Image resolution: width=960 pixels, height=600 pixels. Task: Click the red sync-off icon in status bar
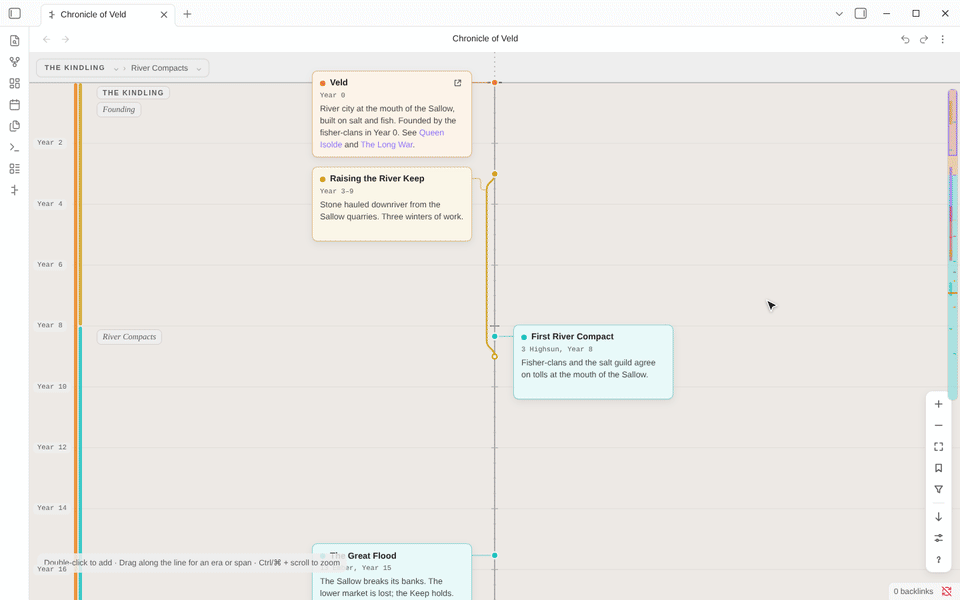pyautogui.click(x=947, y=591)
